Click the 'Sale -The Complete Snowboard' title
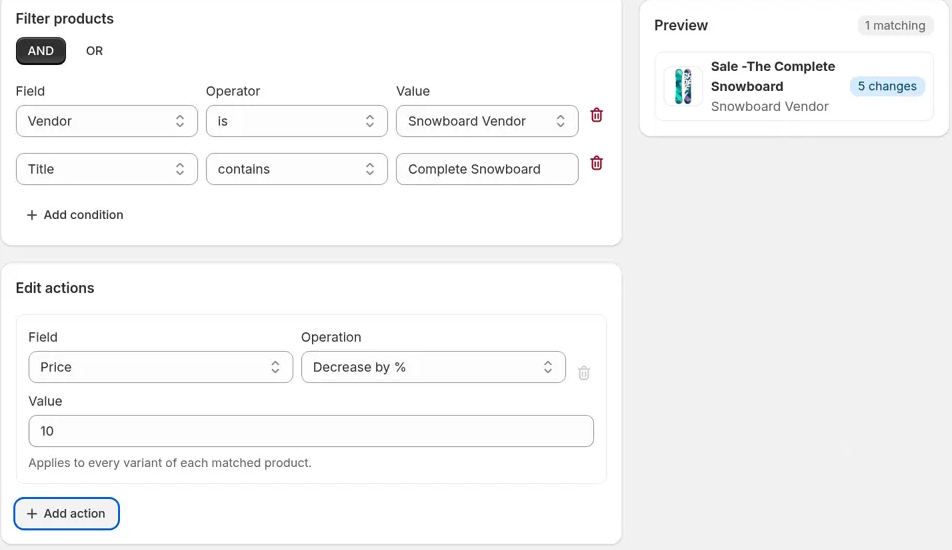This screenshot has width=952, height=550. coord(773,76)
